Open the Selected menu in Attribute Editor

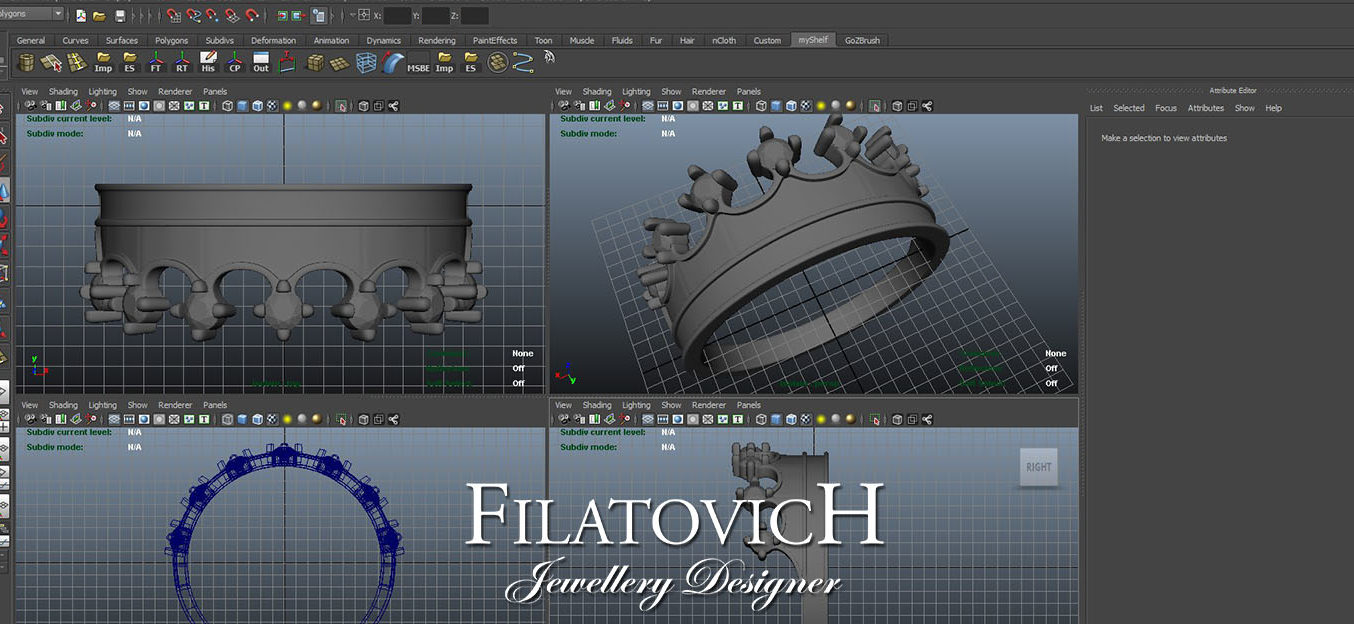click(1129, 108)
